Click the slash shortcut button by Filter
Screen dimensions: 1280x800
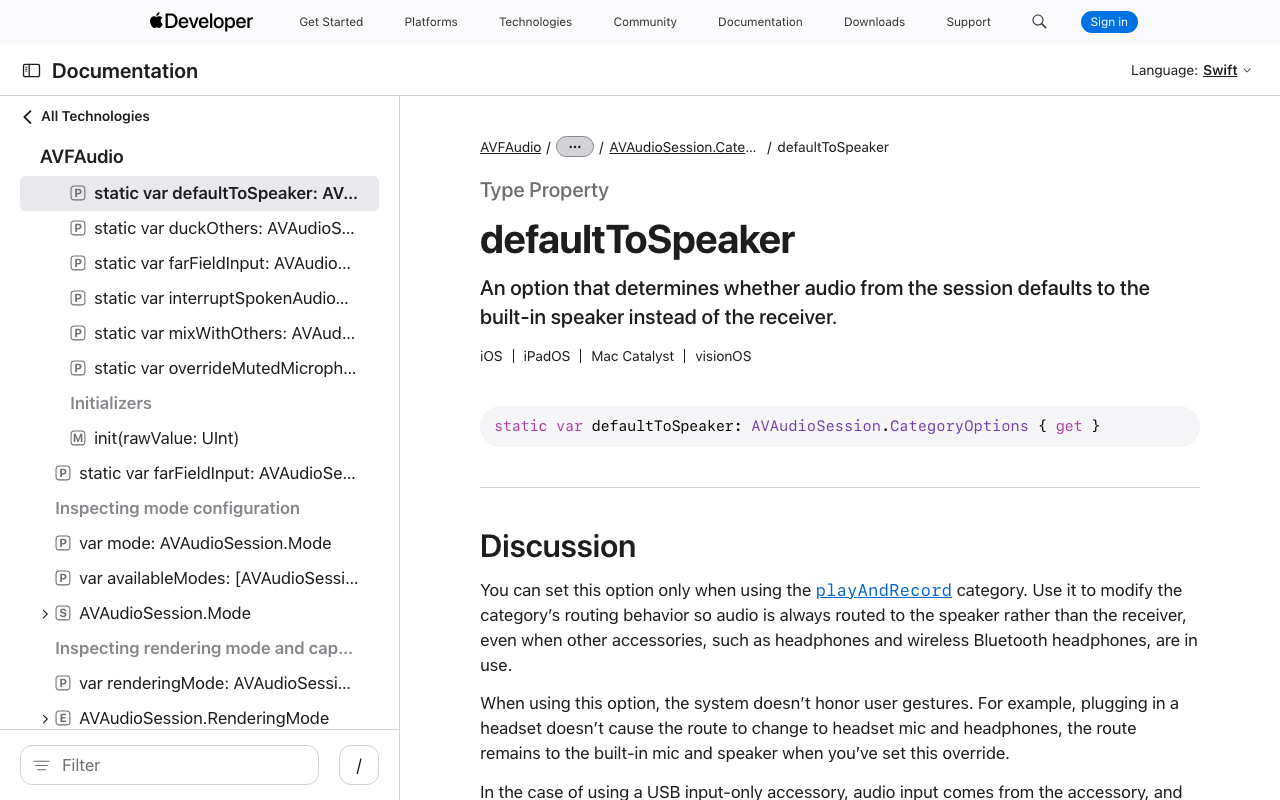(x=359, y=765)
